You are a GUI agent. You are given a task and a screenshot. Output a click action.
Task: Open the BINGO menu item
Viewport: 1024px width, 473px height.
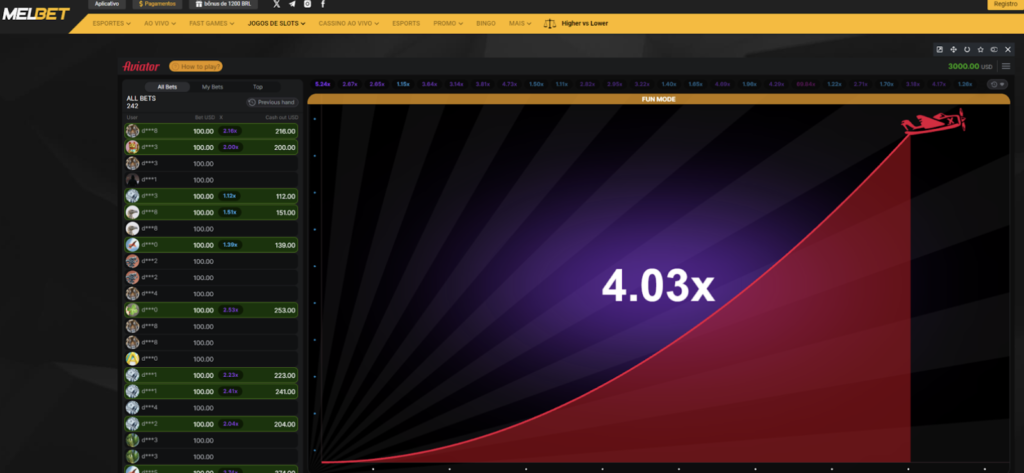coord(486,24)
